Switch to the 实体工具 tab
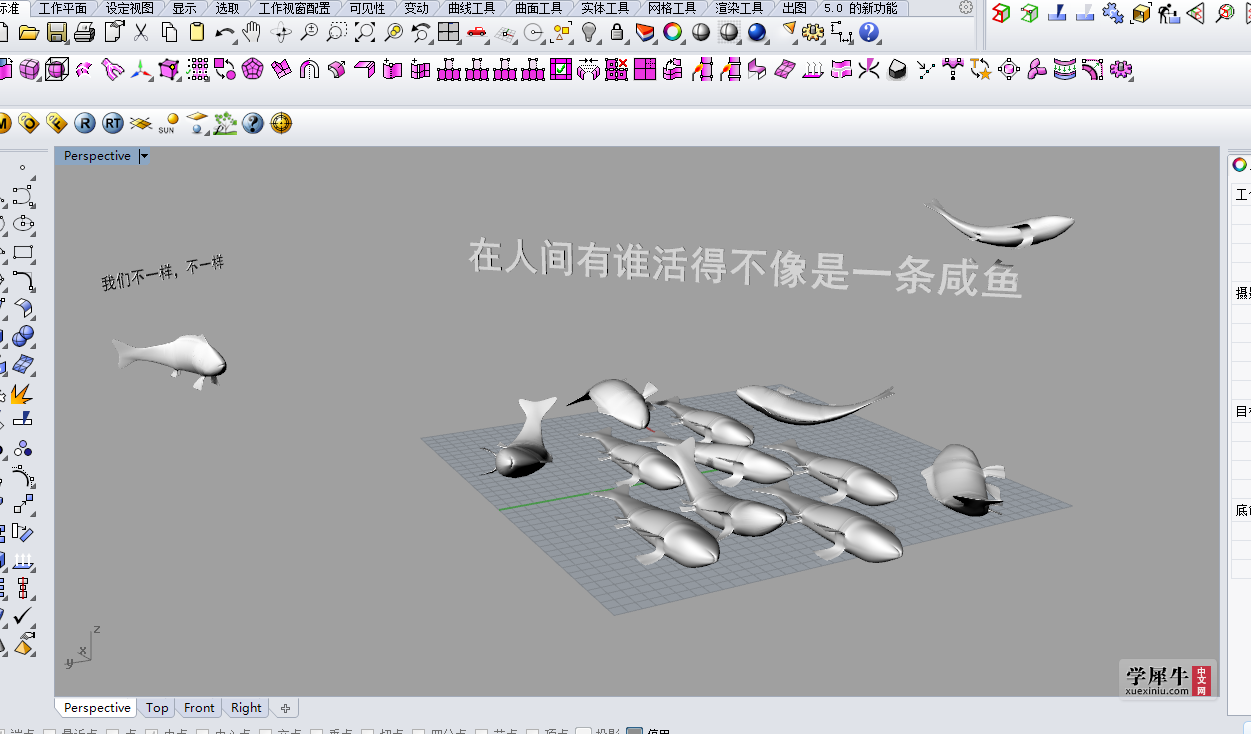The height and width of the screenshot is (734, 1251). (x=605, y=8)
